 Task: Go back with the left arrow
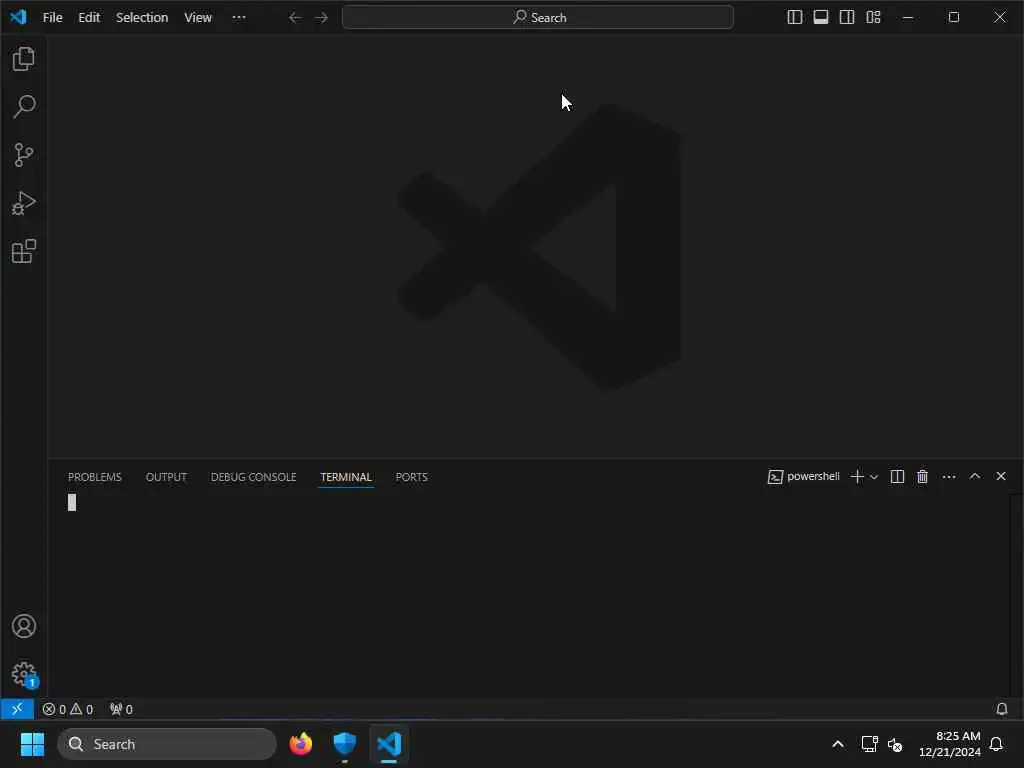pyautogui.click(x=295, y=18)
